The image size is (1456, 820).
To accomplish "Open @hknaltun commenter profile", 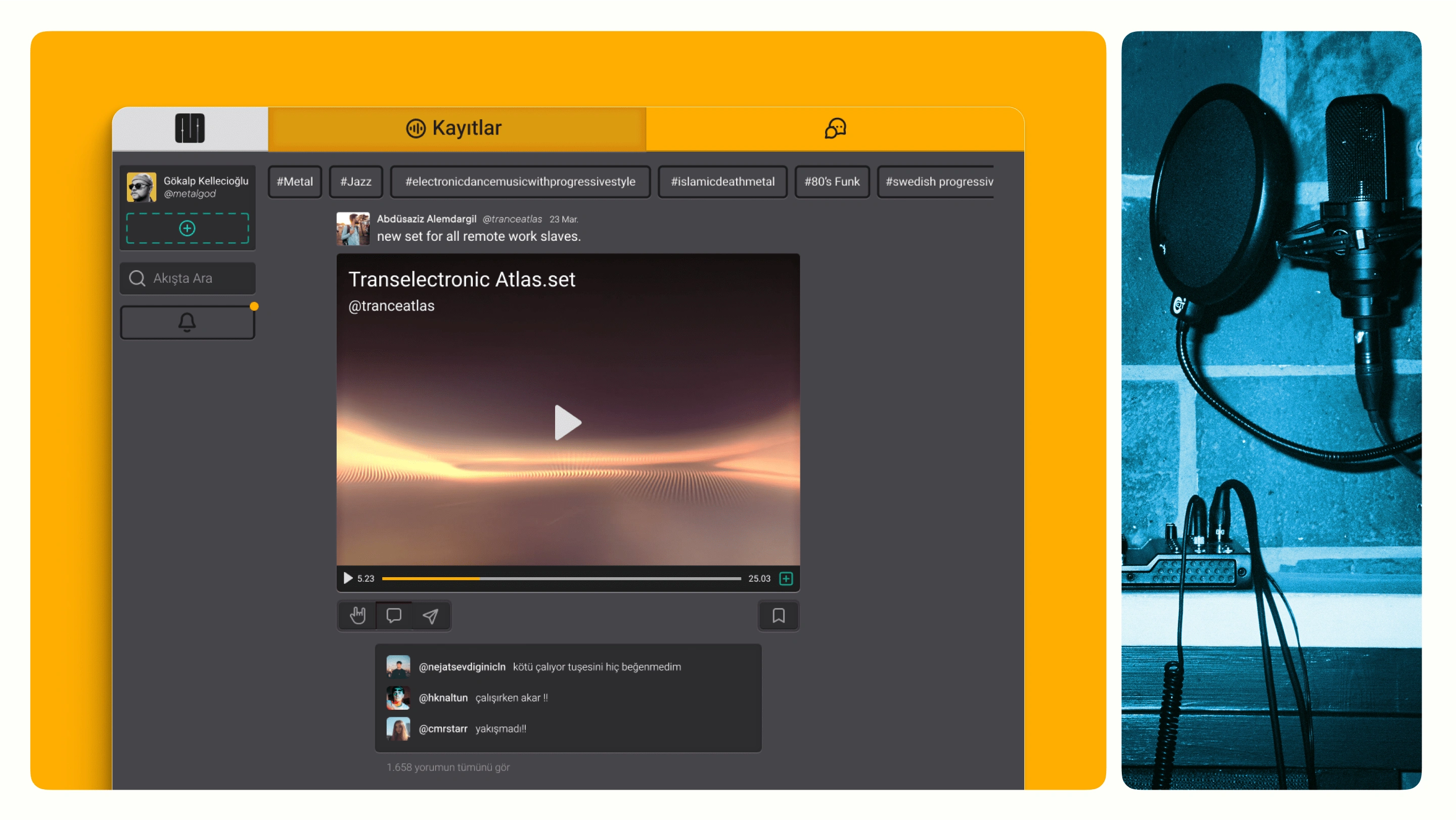I will pos(443,698).
